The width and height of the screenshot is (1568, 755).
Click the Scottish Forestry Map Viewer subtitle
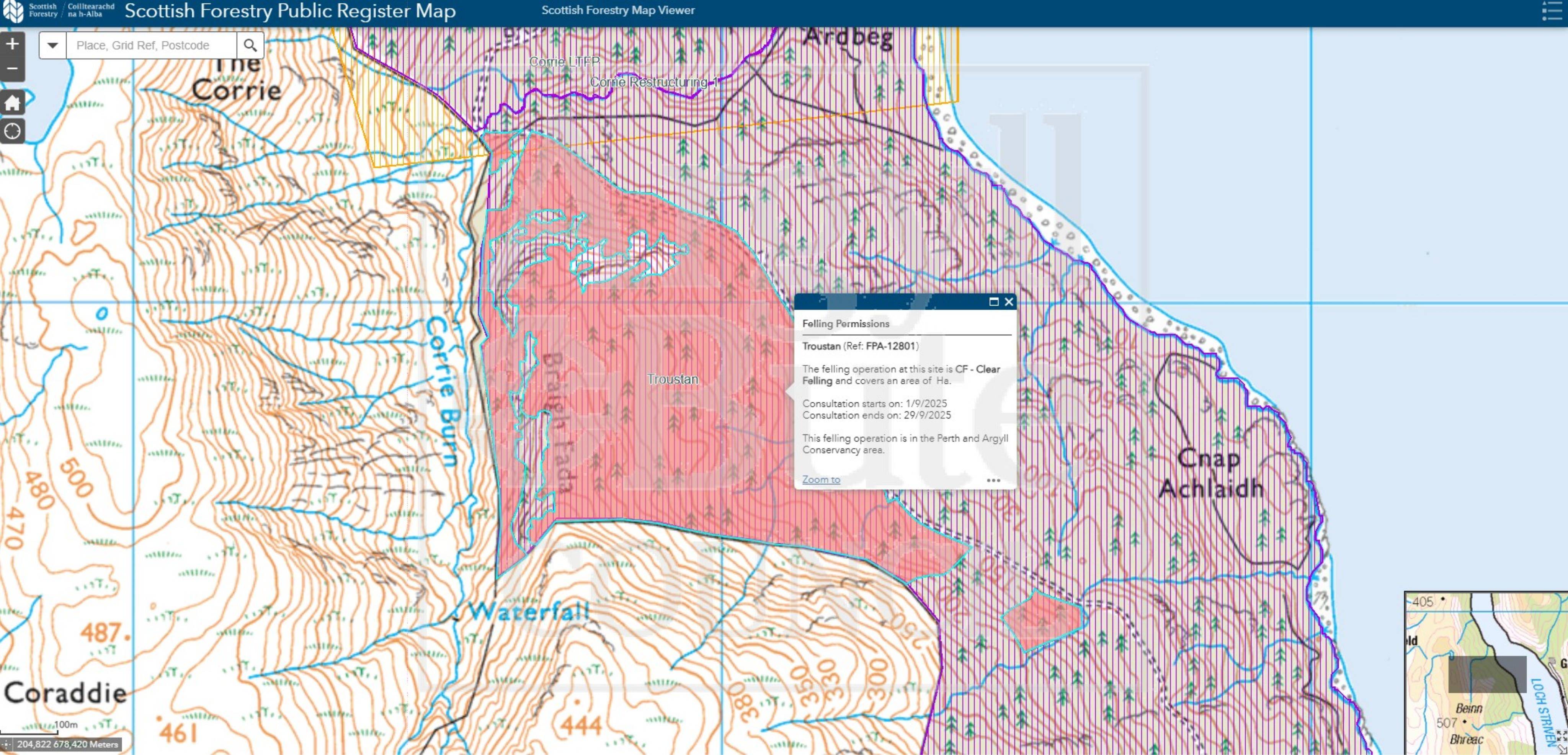tap(618, 10)
